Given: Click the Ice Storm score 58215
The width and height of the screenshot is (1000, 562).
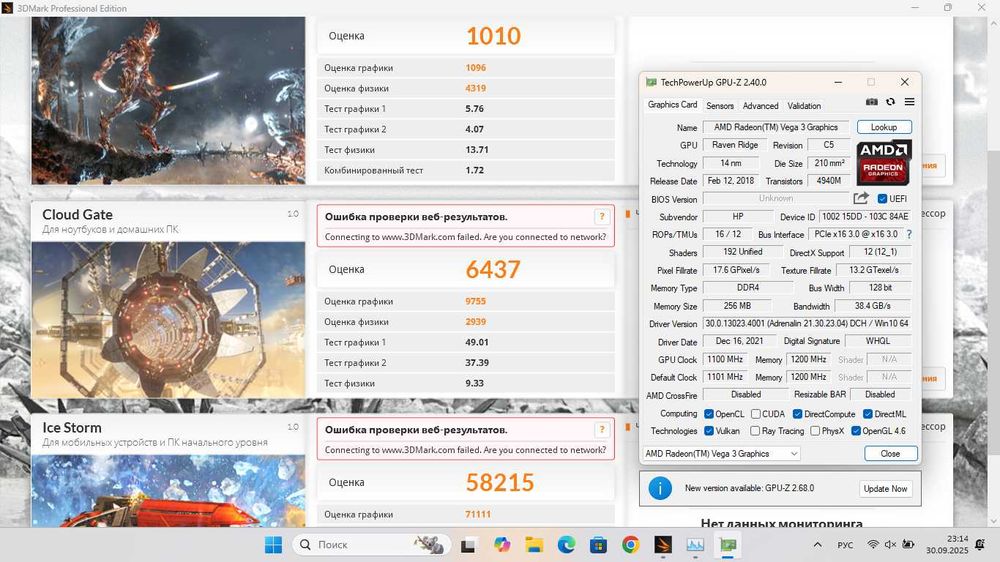Looking at the screenshot, I should click(x=499, y=483).
